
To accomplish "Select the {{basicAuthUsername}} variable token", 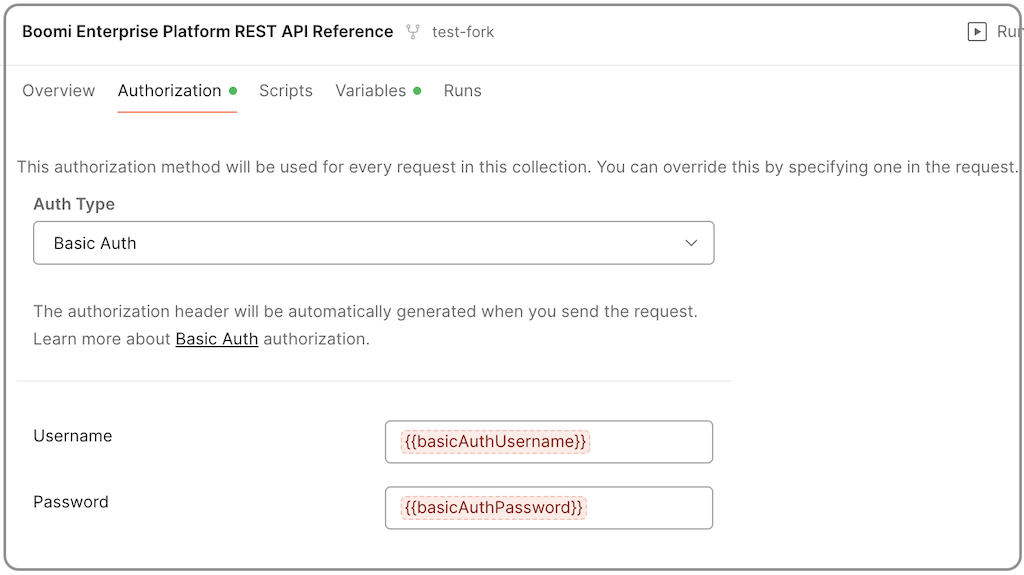I will (x=495, y=442).
